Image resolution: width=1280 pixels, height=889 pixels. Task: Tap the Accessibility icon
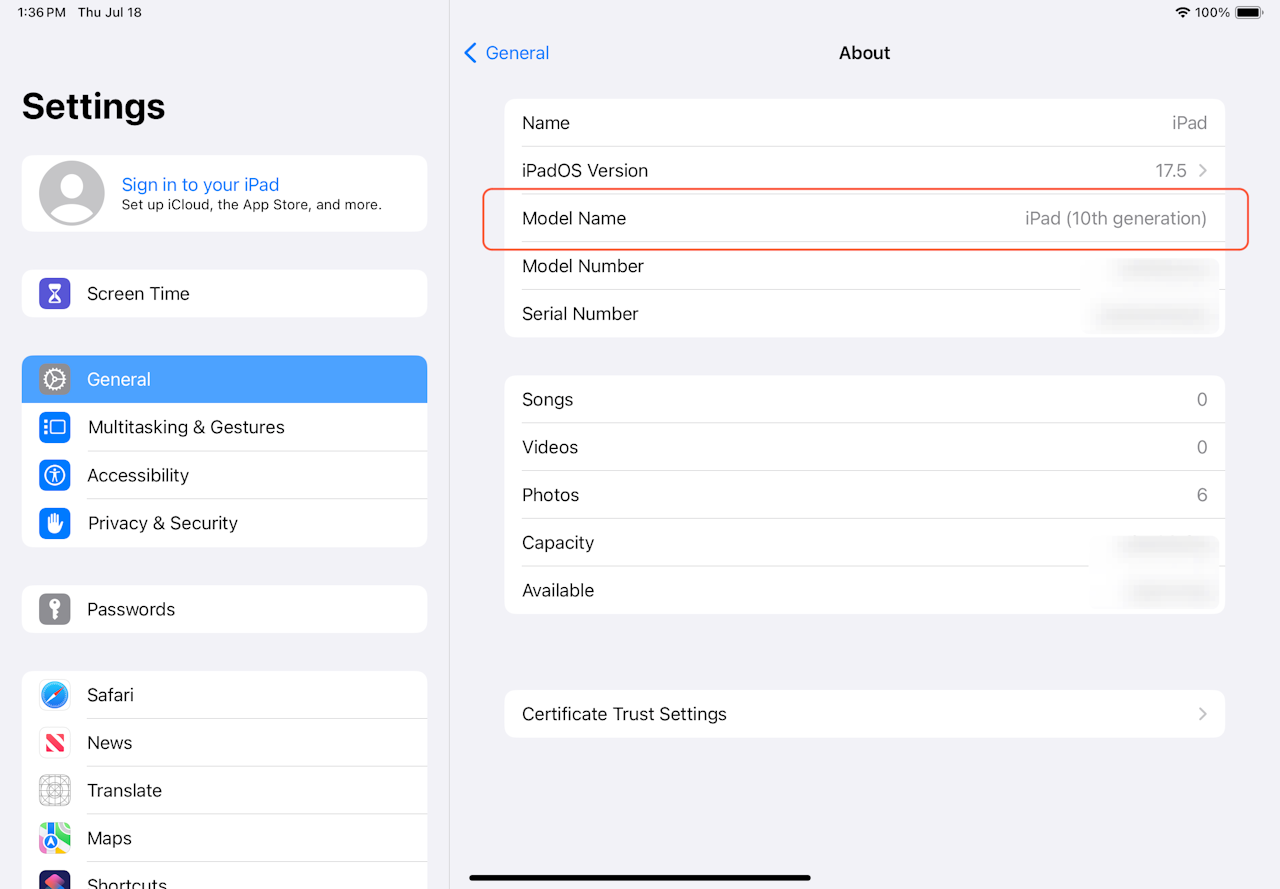(55, 475)
